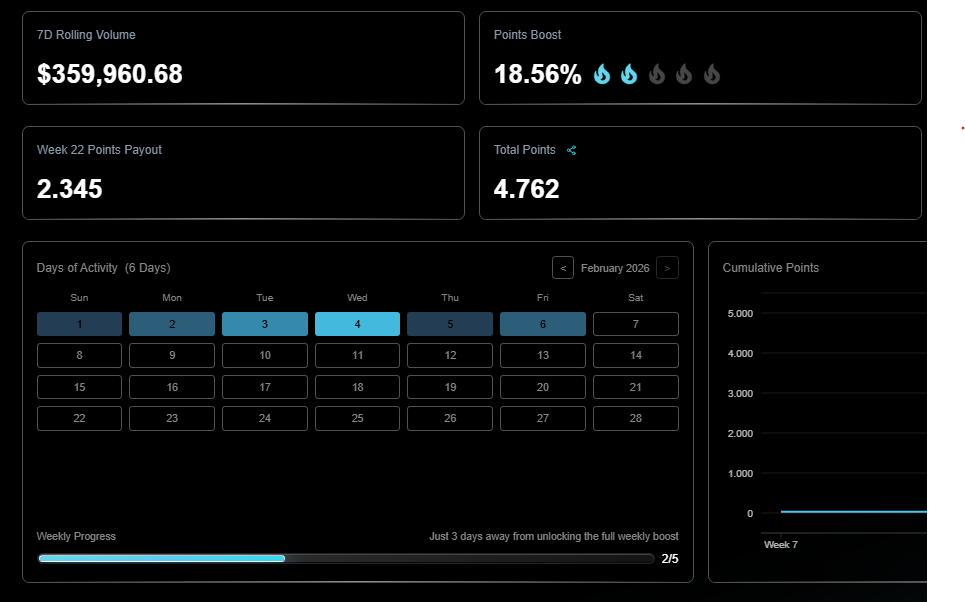The image size is (965, 602).
Task: Toggle day 2 activity selection
Action: [171, 323]
